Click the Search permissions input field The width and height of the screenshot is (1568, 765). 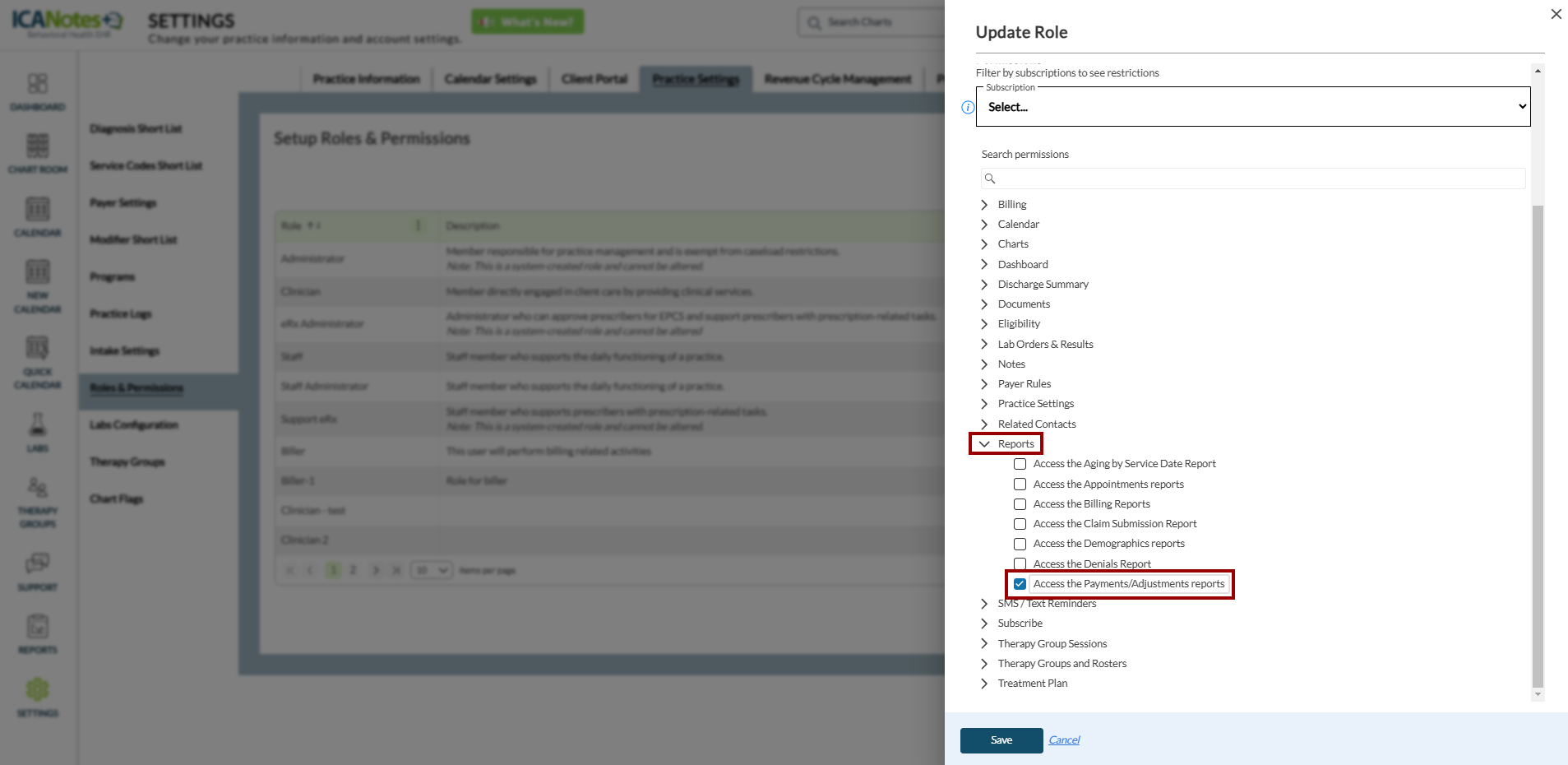1253,178
